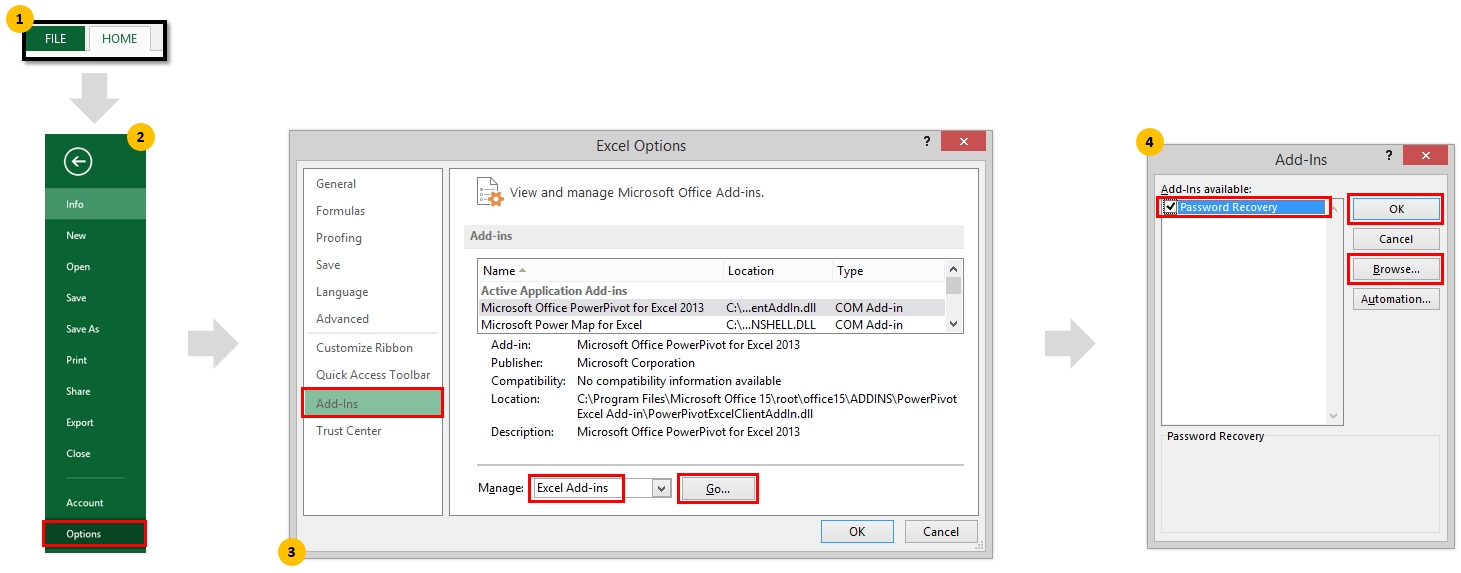Open Account in the Backstage menu
Viewport: 1461px width, 573px height.
click(96, 502)
